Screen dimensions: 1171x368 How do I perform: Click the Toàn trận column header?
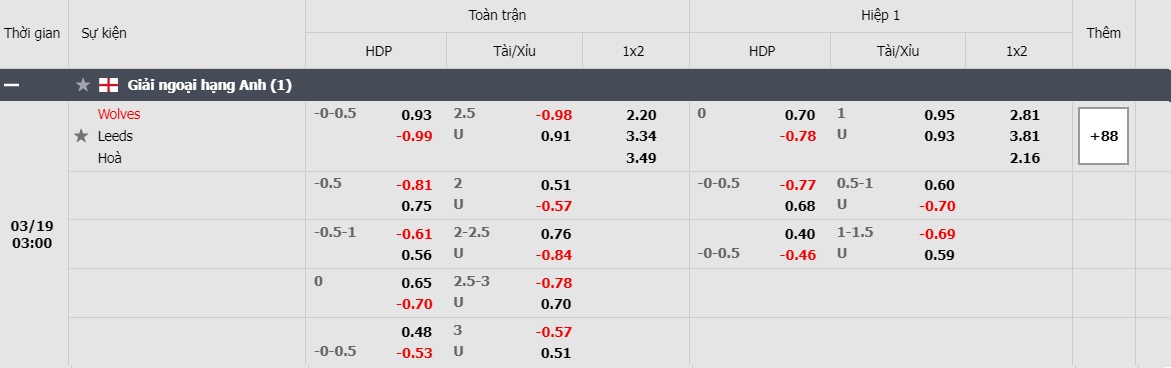point(497,16)
